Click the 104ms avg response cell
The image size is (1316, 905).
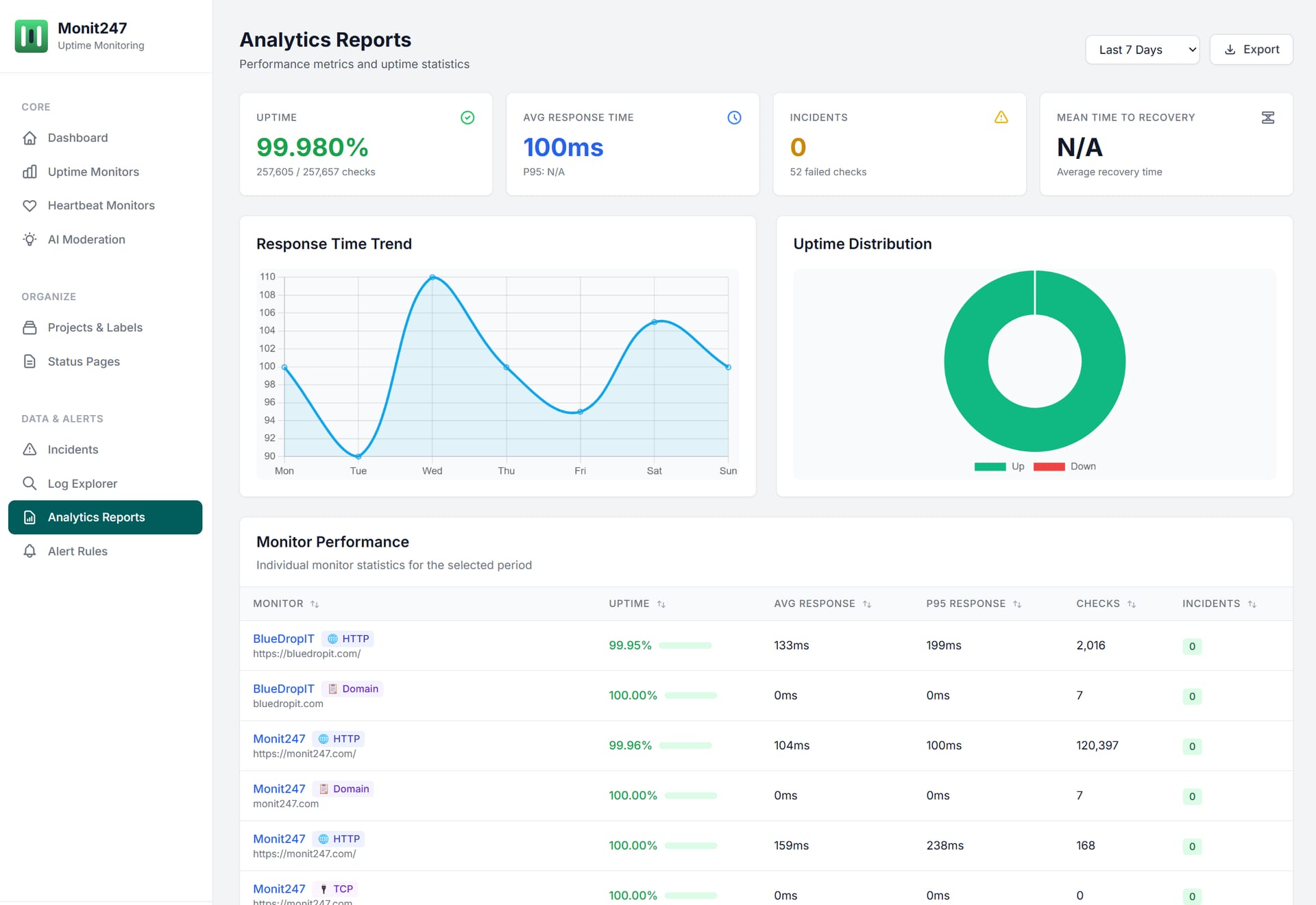(792, 745)
